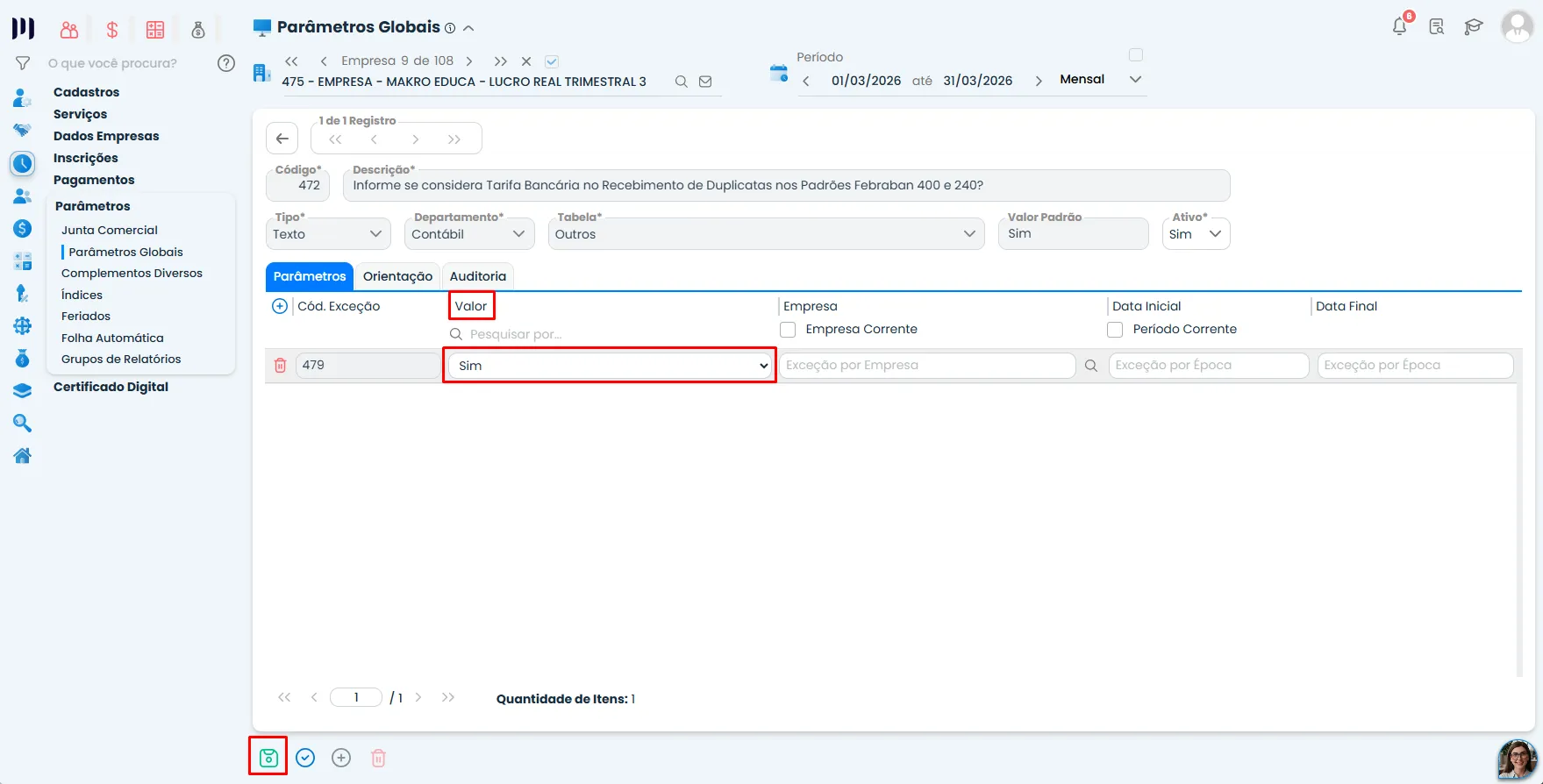Viewport: 1543px width, 784px height.
Task: Toggle the checked box next to company navigation
Action: pos(552,61)
